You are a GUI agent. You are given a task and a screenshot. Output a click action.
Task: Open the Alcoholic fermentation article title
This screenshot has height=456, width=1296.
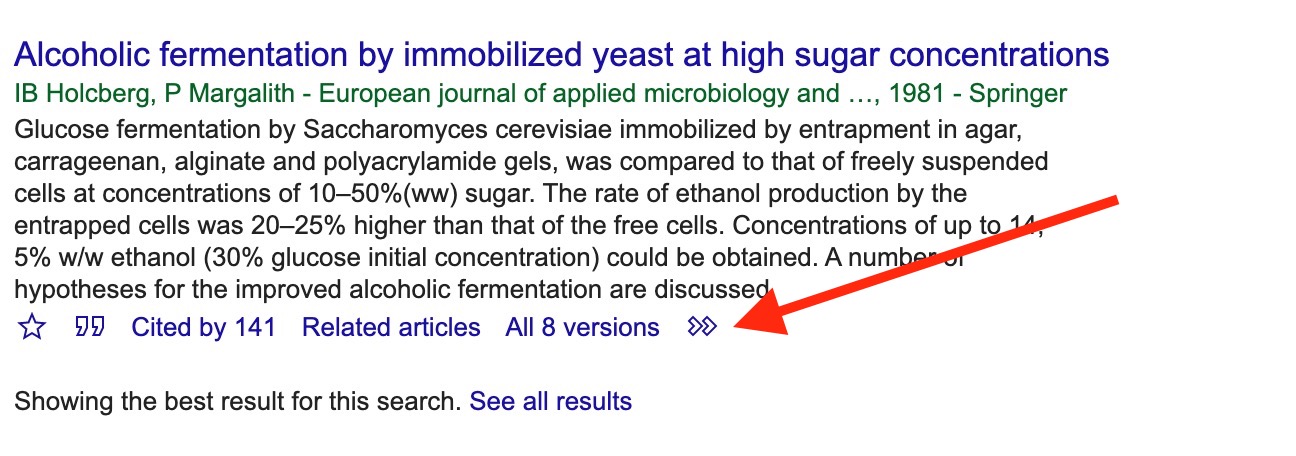(x=562, y=55)
